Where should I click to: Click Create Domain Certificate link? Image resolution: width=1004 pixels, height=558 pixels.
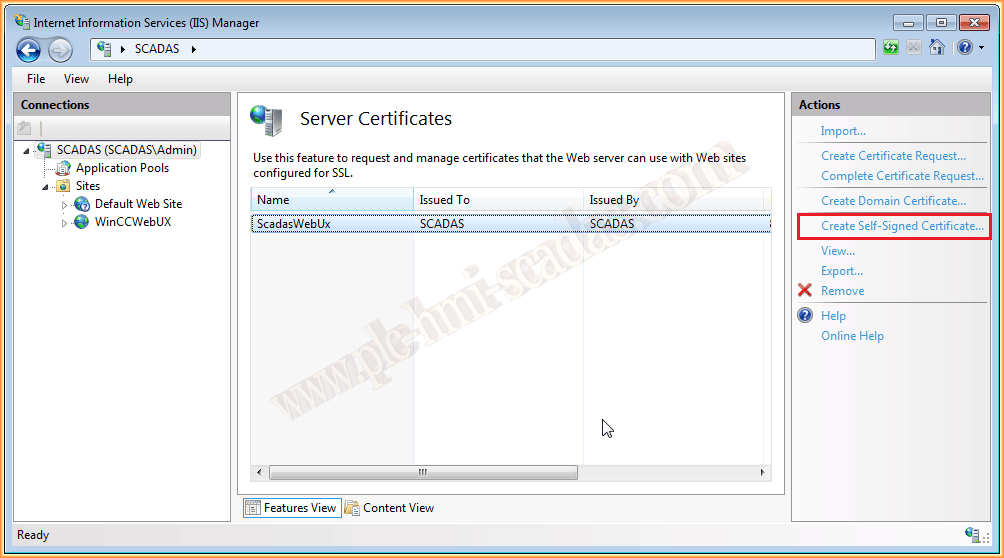click(x=893, y=201)
